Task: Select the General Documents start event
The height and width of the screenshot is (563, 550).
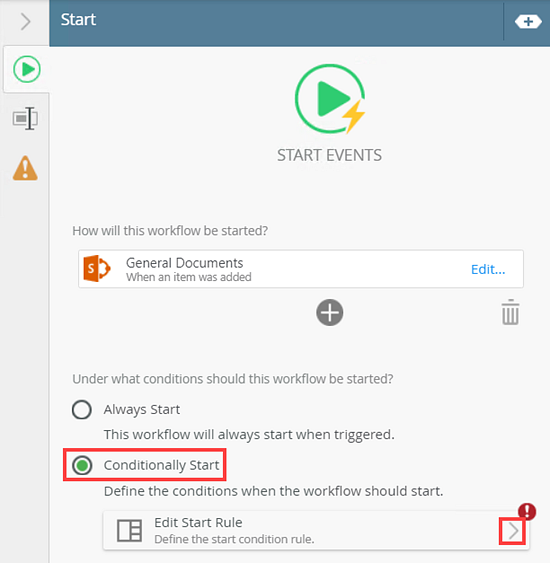Action: coord(301,269)
